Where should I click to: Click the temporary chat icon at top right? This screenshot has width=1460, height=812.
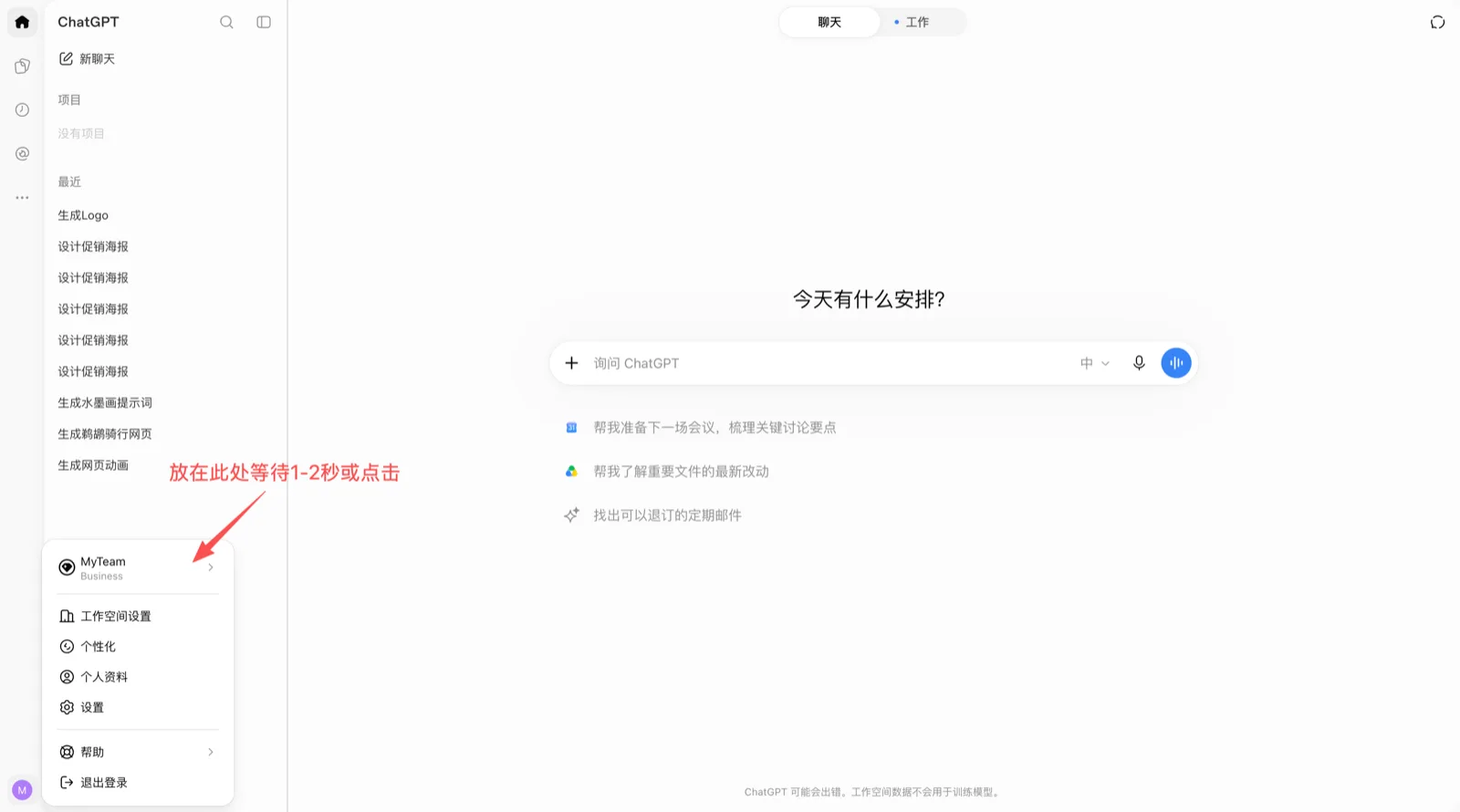click(1437, 22)
